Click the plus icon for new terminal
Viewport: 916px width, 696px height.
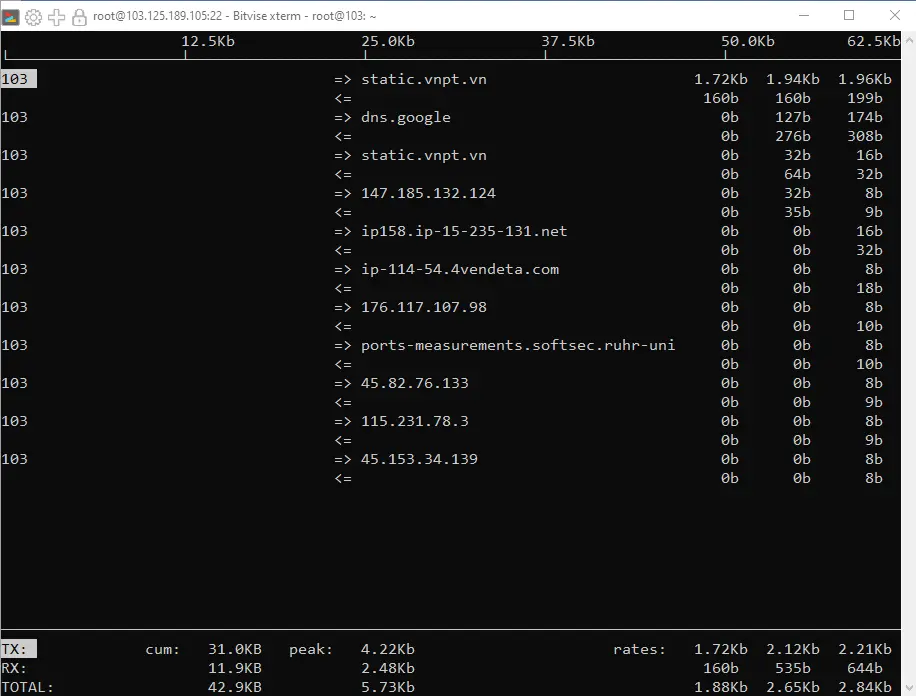click(57, 17)
